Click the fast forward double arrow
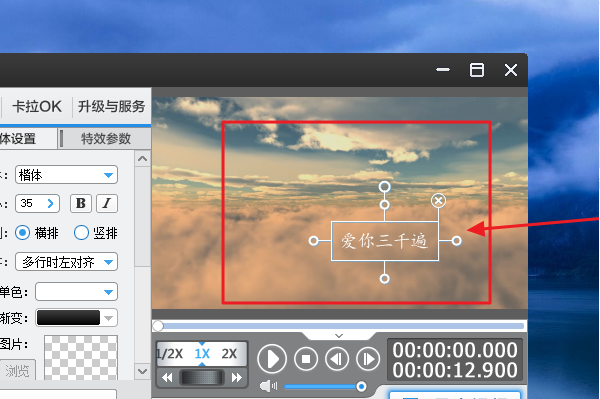Viewport: 600px width, 399px height. pyautogui.click(x=237, y=378)
